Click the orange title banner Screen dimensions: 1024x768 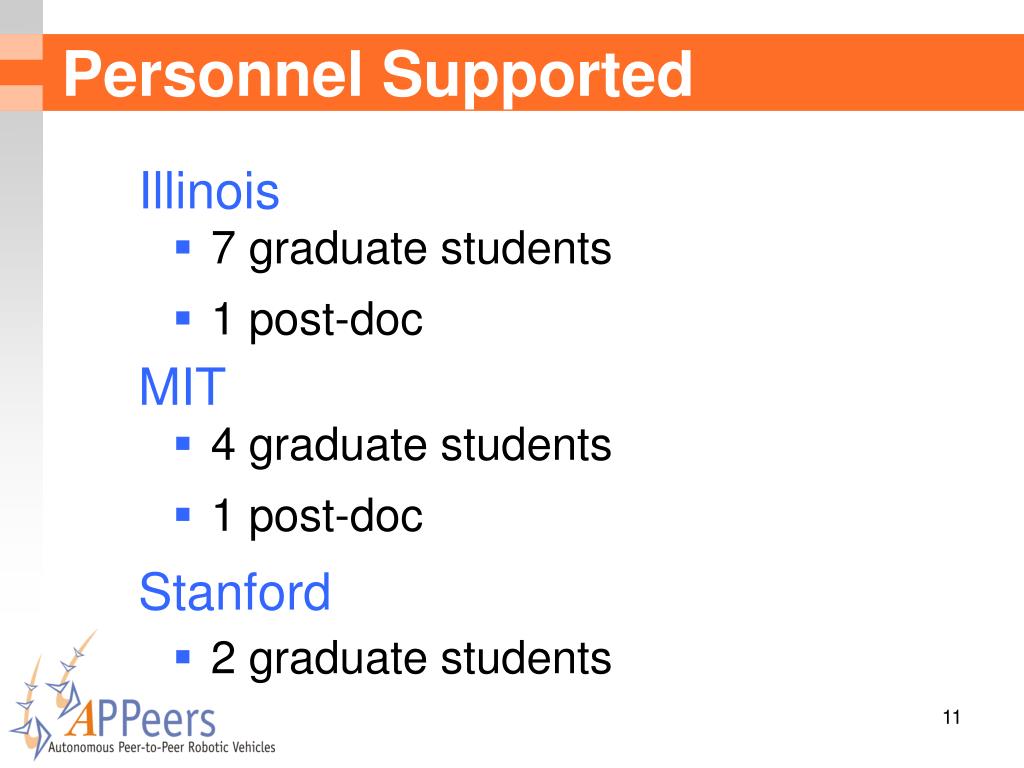[533, 72]
